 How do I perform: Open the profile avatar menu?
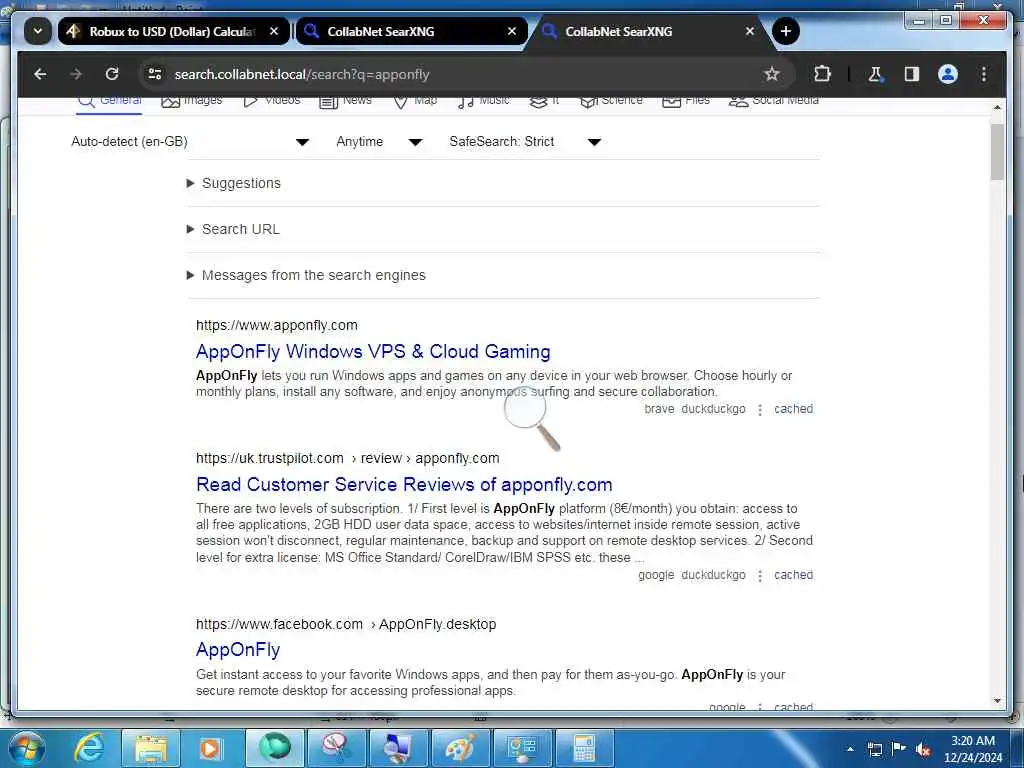pos(948,74)
